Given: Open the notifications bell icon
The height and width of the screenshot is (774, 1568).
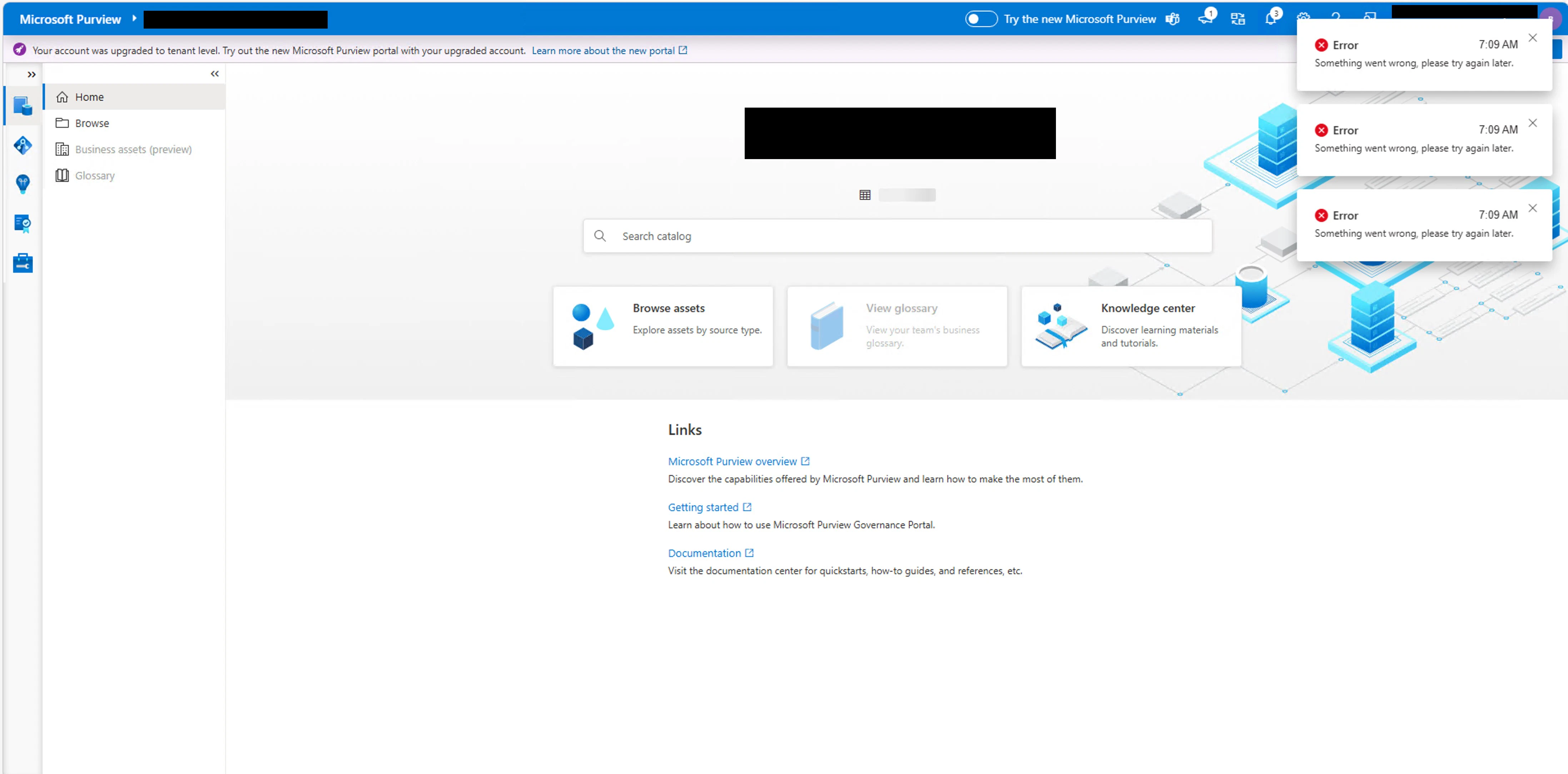Looking at the screenshot, I should coord(1270,19).
